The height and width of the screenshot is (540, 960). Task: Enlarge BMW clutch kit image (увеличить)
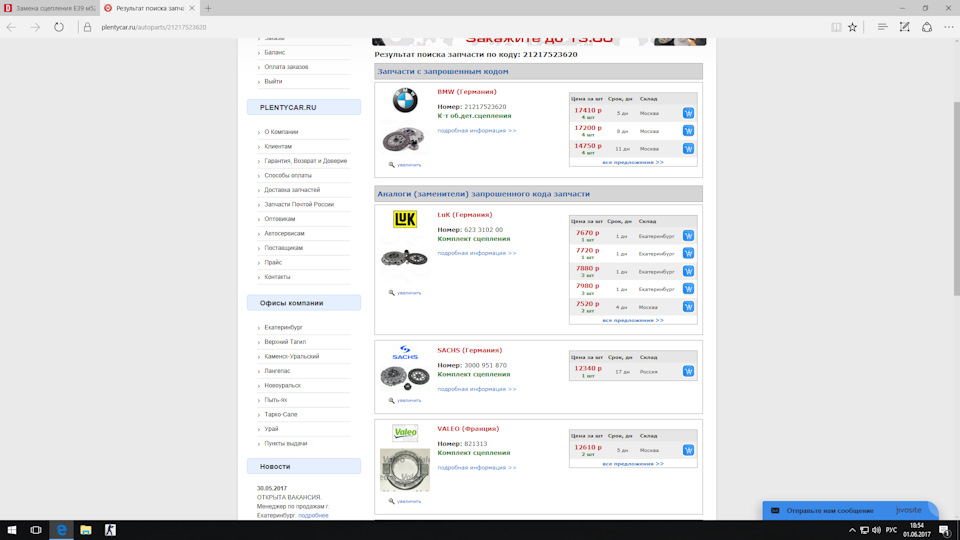(408, 165)
